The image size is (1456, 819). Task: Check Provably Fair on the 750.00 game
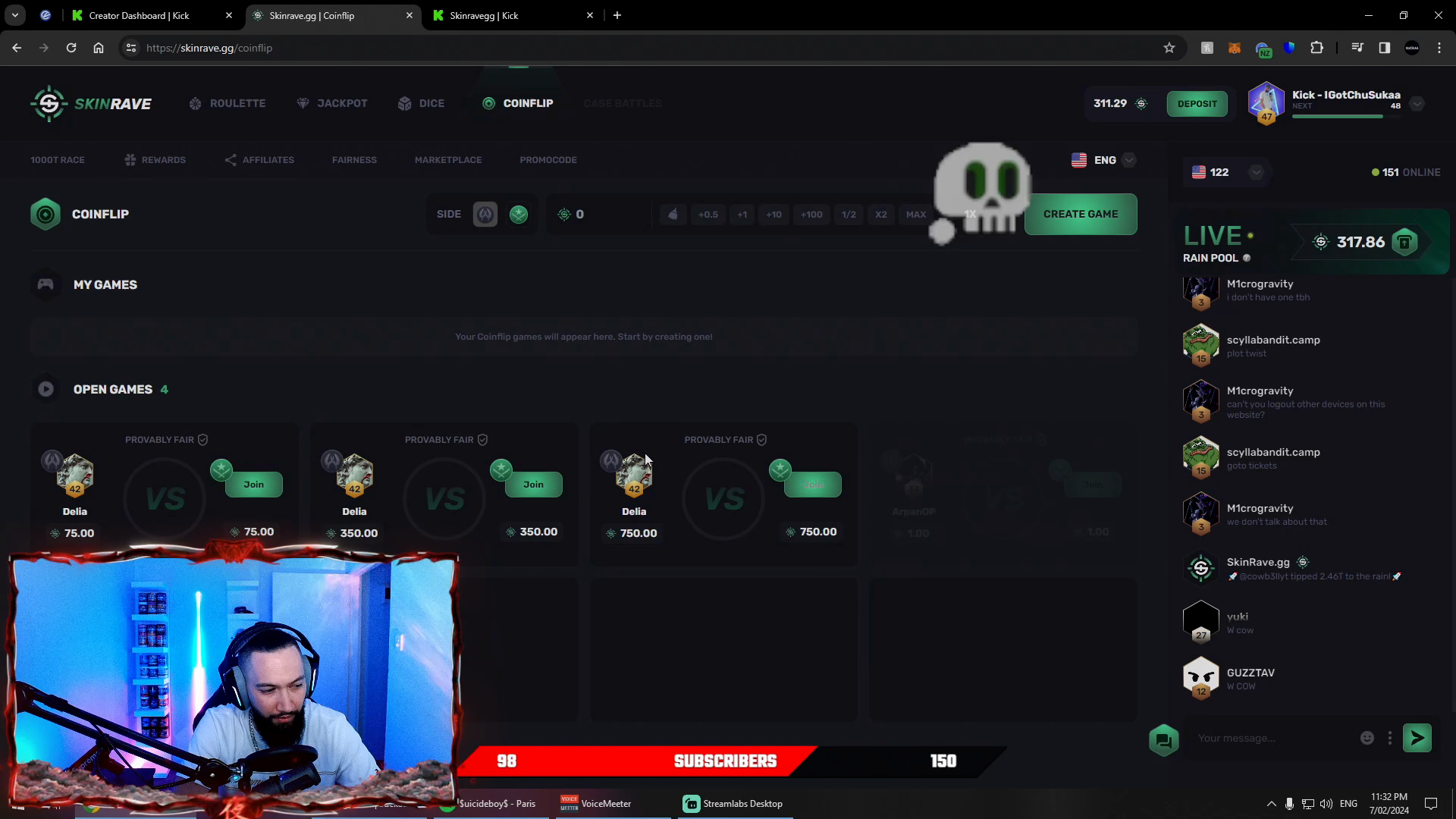point(726,440)
